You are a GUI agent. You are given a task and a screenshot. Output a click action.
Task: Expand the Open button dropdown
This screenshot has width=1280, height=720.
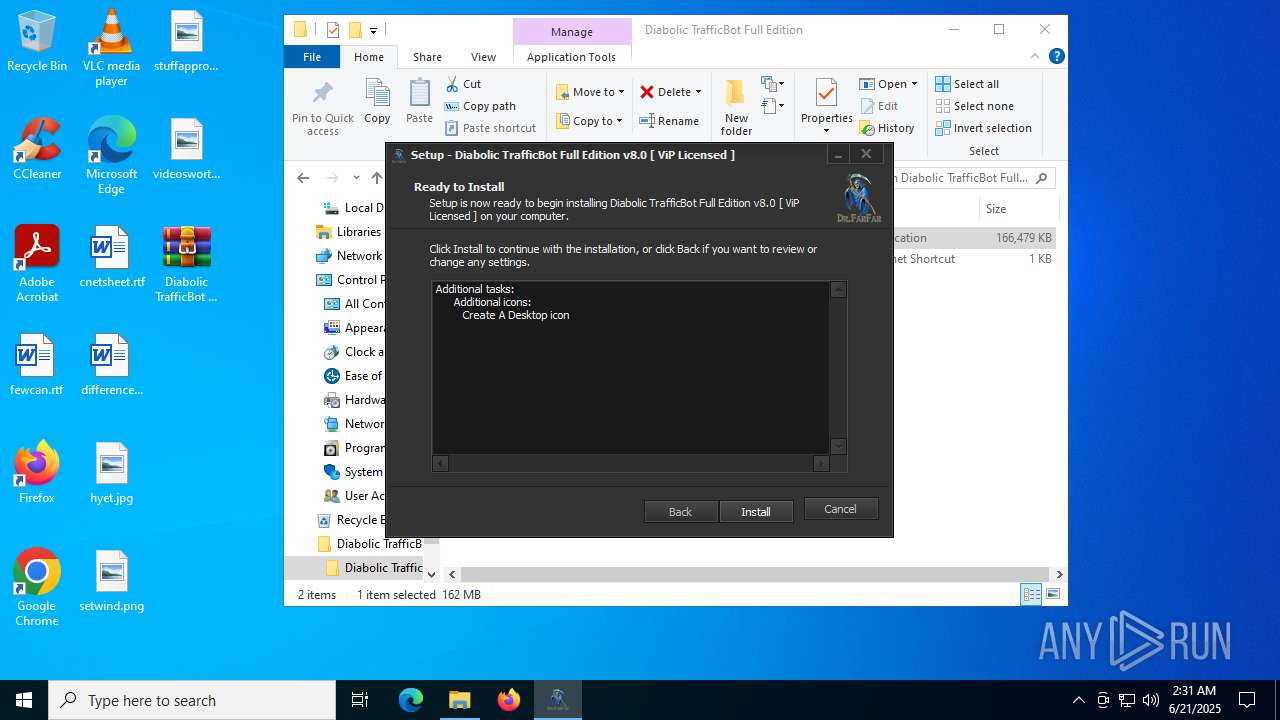click(914, 84)
